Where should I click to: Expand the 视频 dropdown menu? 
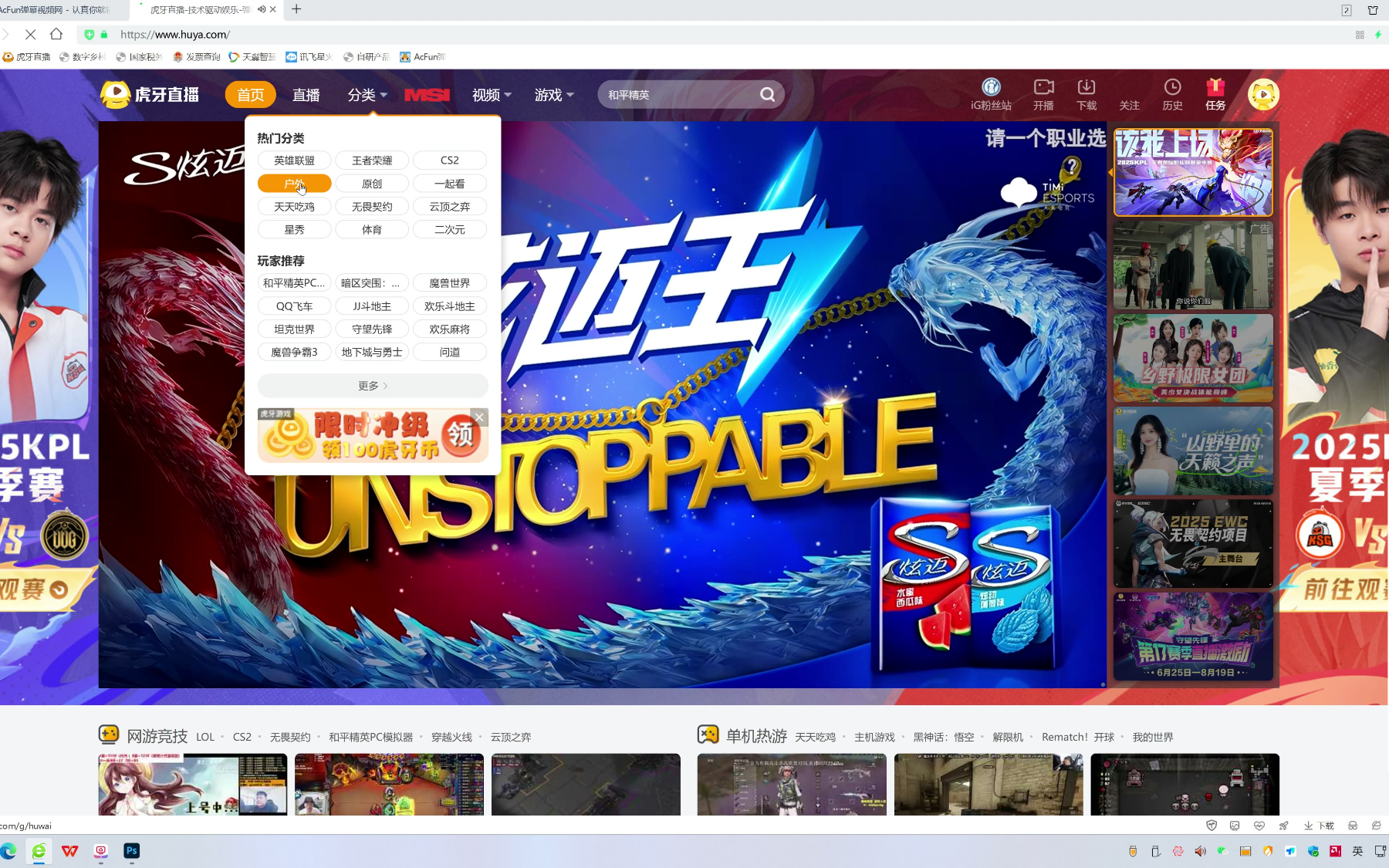pos(492,95)
